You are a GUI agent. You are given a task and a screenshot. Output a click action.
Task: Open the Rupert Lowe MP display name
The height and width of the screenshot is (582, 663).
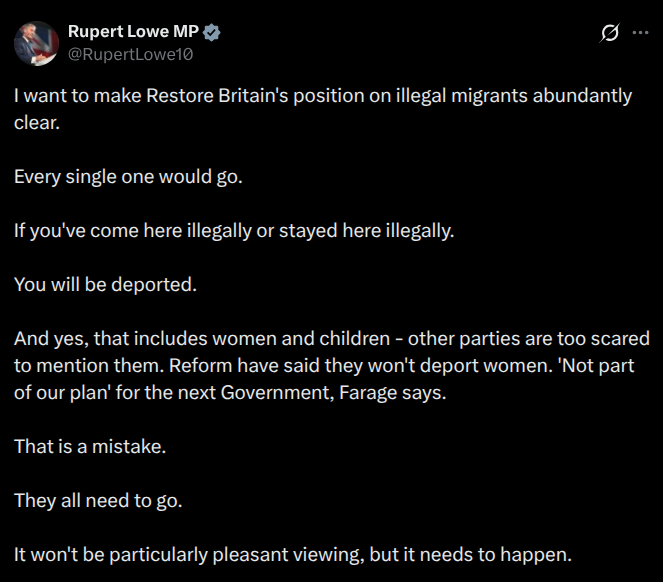point(133,32)
